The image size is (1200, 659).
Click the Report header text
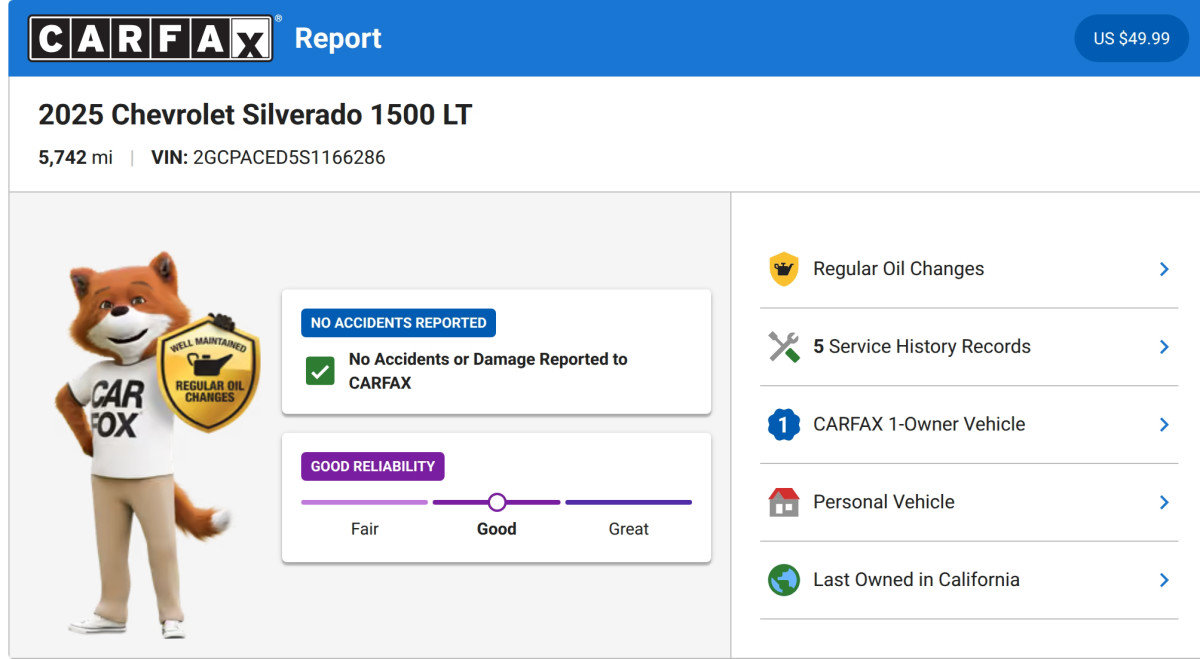[338, 38]
